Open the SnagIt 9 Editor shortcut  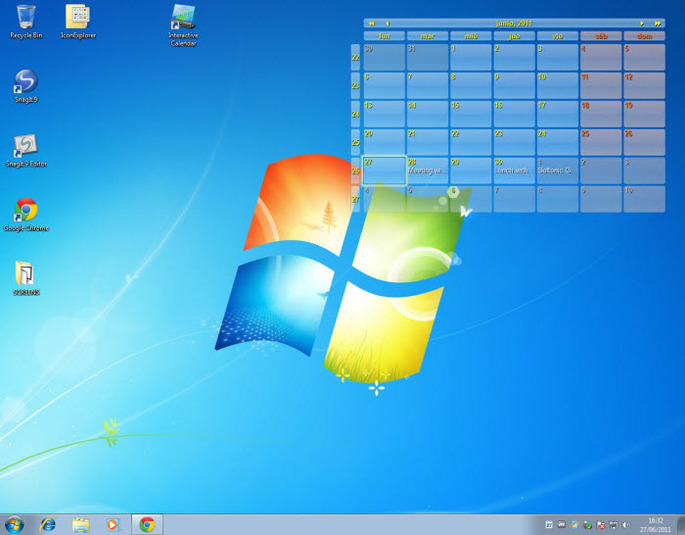[x=26, y=150]
